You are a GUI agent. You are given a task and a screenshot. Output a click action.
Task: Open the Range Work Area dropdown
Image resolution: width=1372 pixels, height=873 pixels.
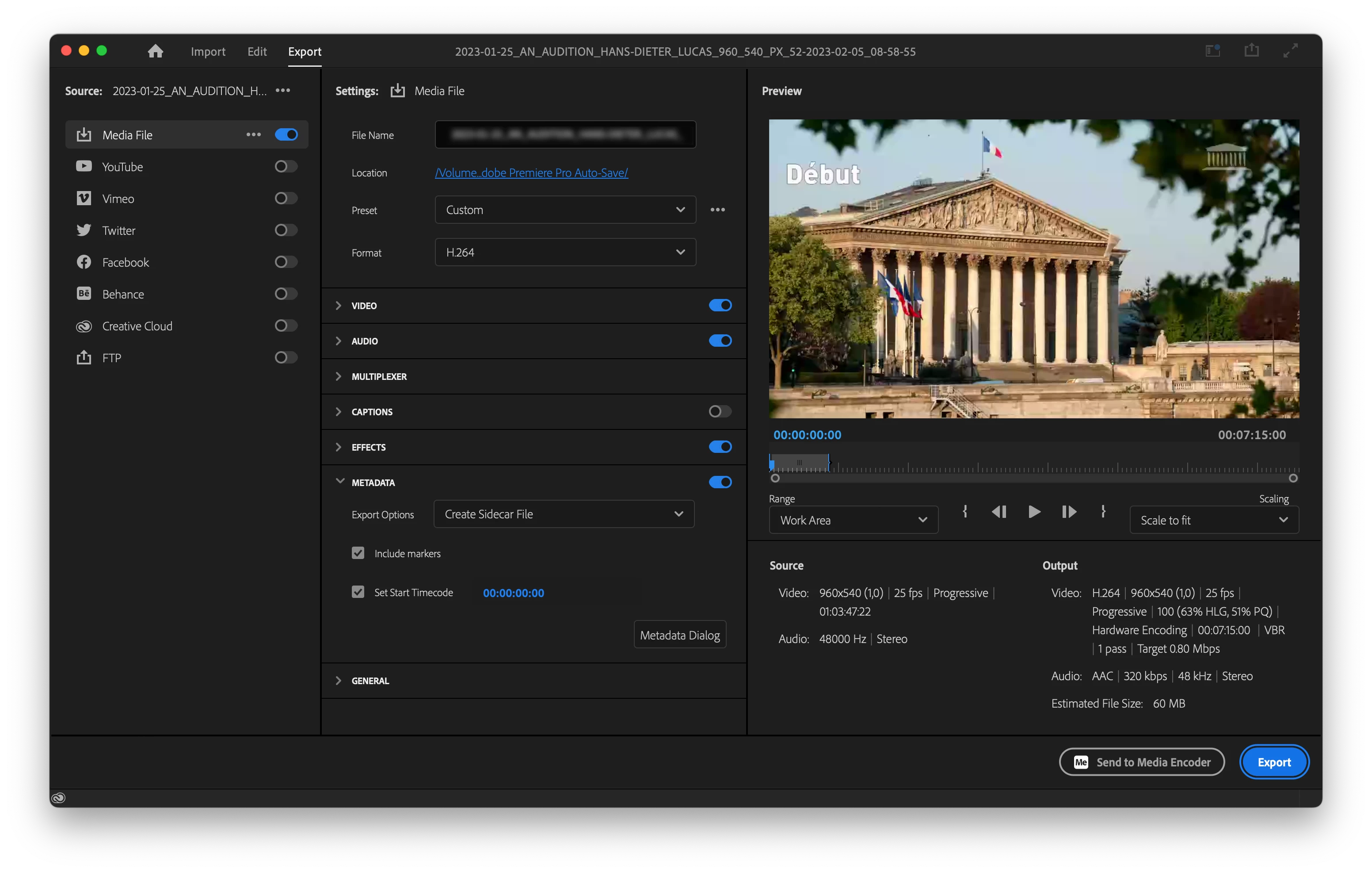853,520
